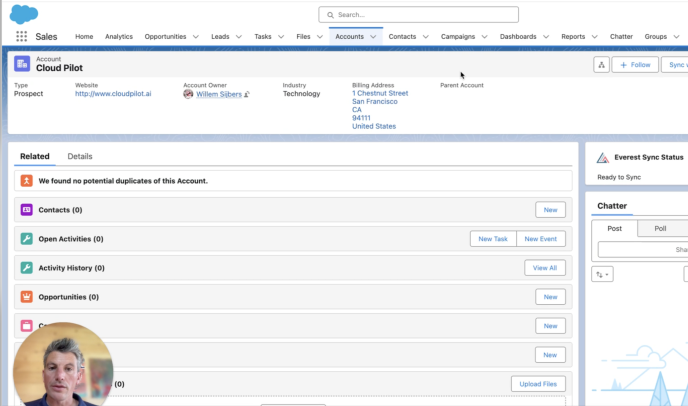Viewport: 688px width, 406px height.
Task: Click the 'Prospect' type value
Action: [29, 93]
